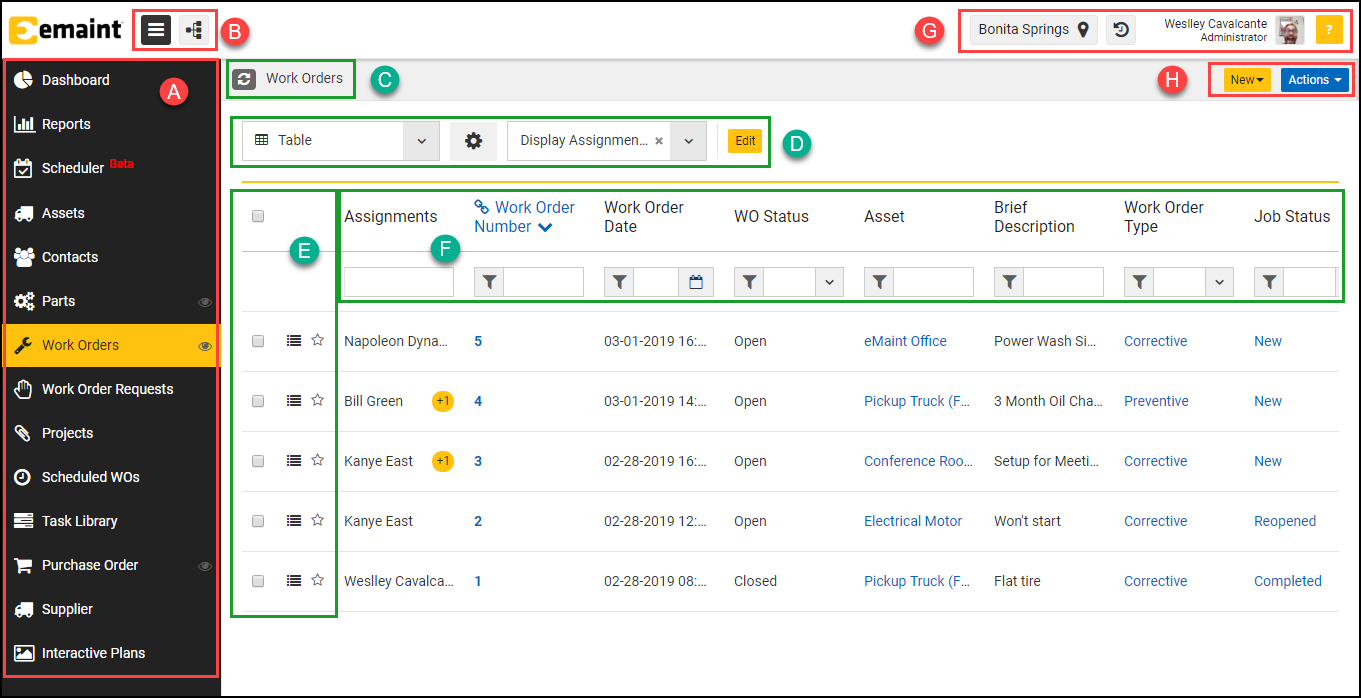This screenshot has width=1361, height=698.
Task: Select the workflow sitemap view icon
Action: tap(194, 29)
